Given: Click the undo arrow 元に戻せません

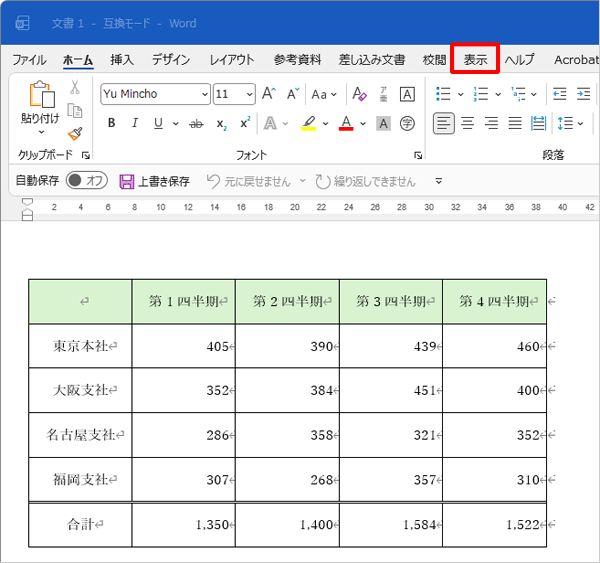Looking at the screenshot, I should [213, 181].
